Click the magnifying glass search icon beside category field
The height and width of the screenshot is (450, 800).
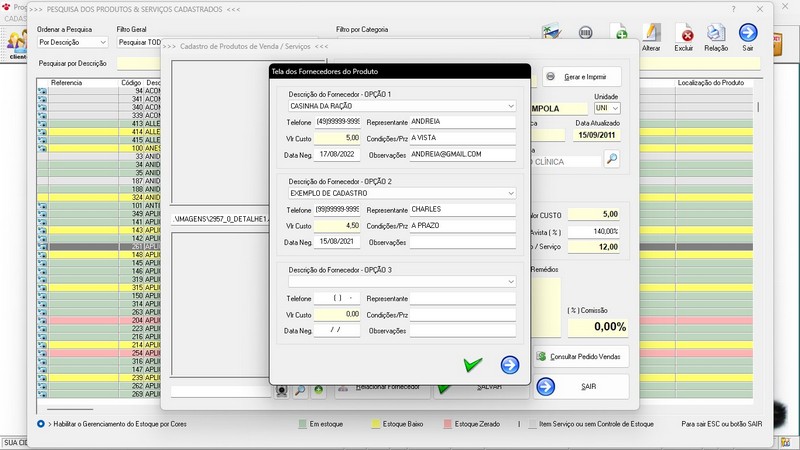[x=611, y=159]
